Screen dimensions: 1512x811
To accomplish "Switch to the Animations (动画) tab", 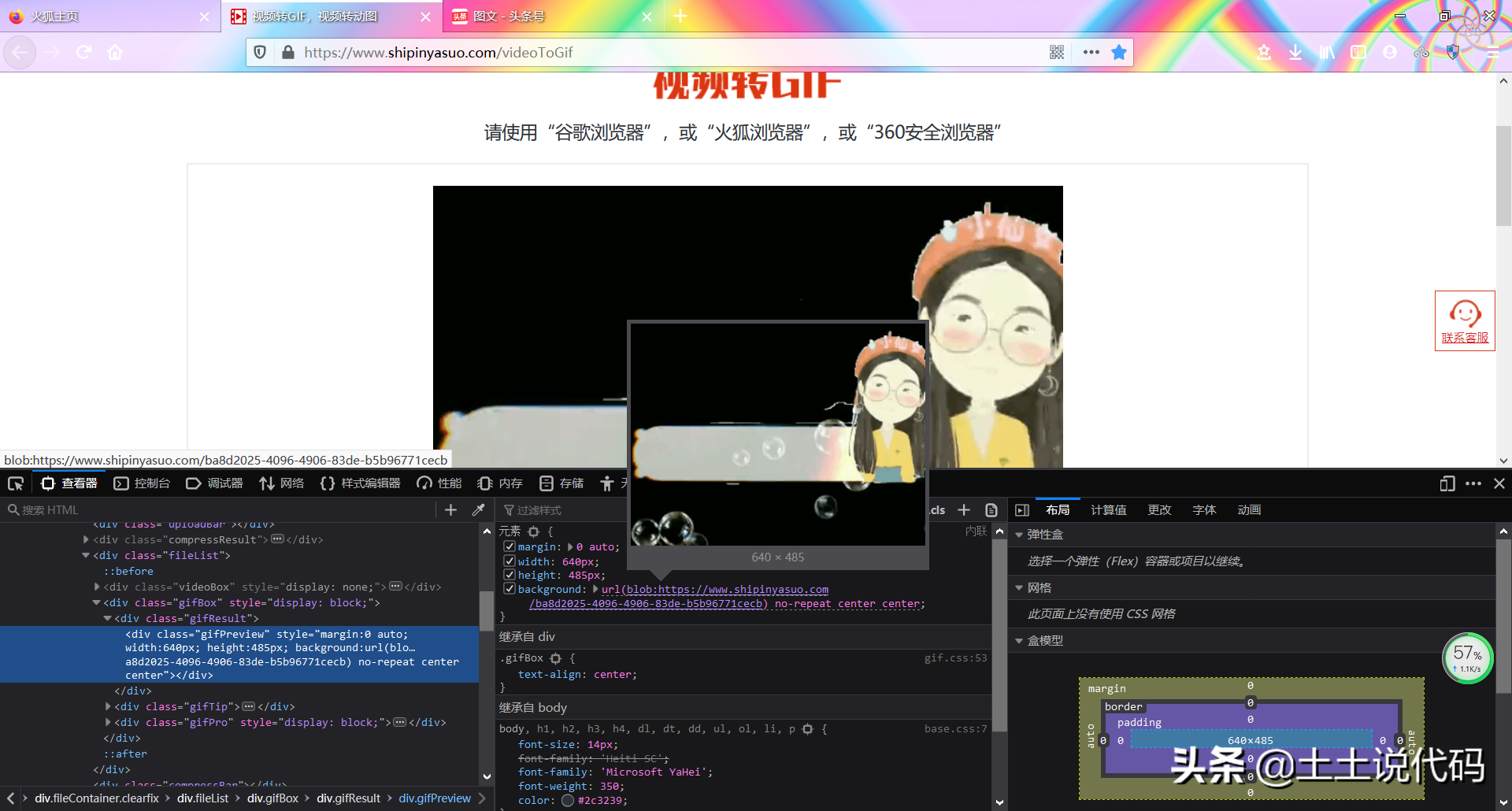I will (x=1249, y=510).
